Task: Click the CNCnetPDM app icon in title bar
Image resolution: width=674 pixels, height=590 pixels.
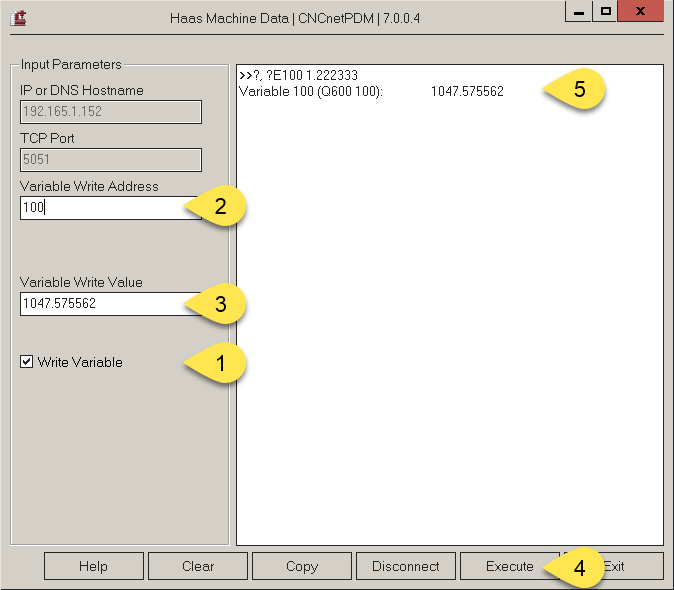Action: [x=18, y=18]
